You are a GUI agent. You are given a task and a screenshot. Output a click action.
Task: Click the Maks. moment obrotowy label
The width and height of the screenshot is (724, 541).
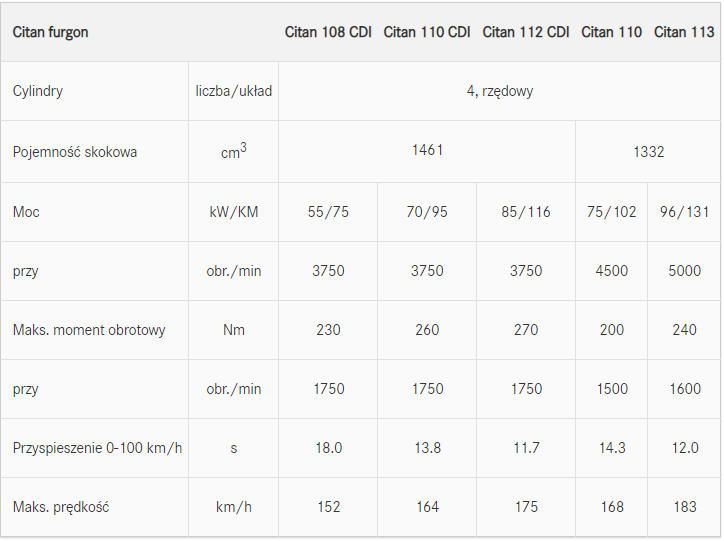(89, 330)
